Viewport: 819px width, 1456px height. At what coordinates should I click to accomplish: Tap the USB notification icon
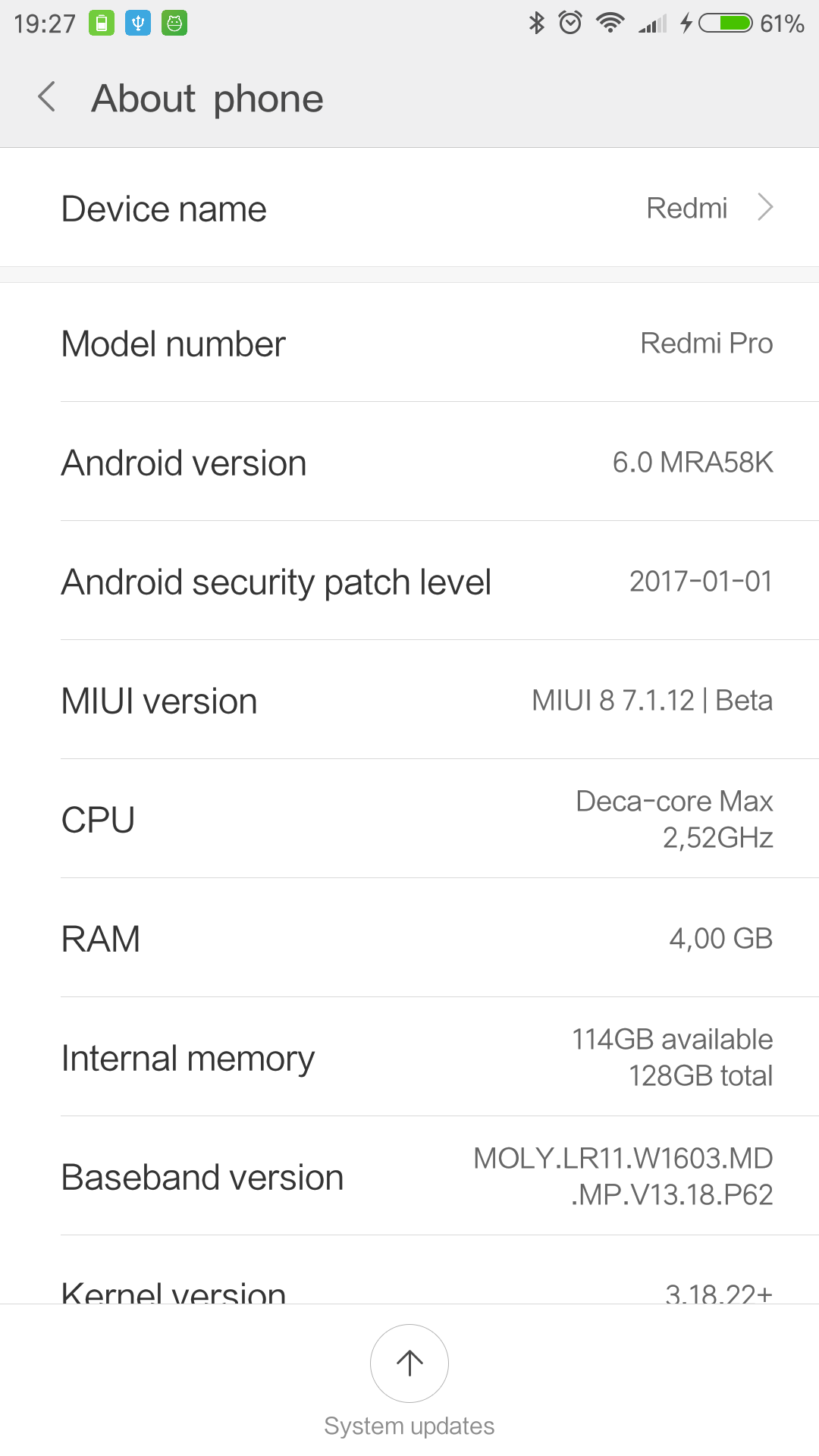point(138,23)
